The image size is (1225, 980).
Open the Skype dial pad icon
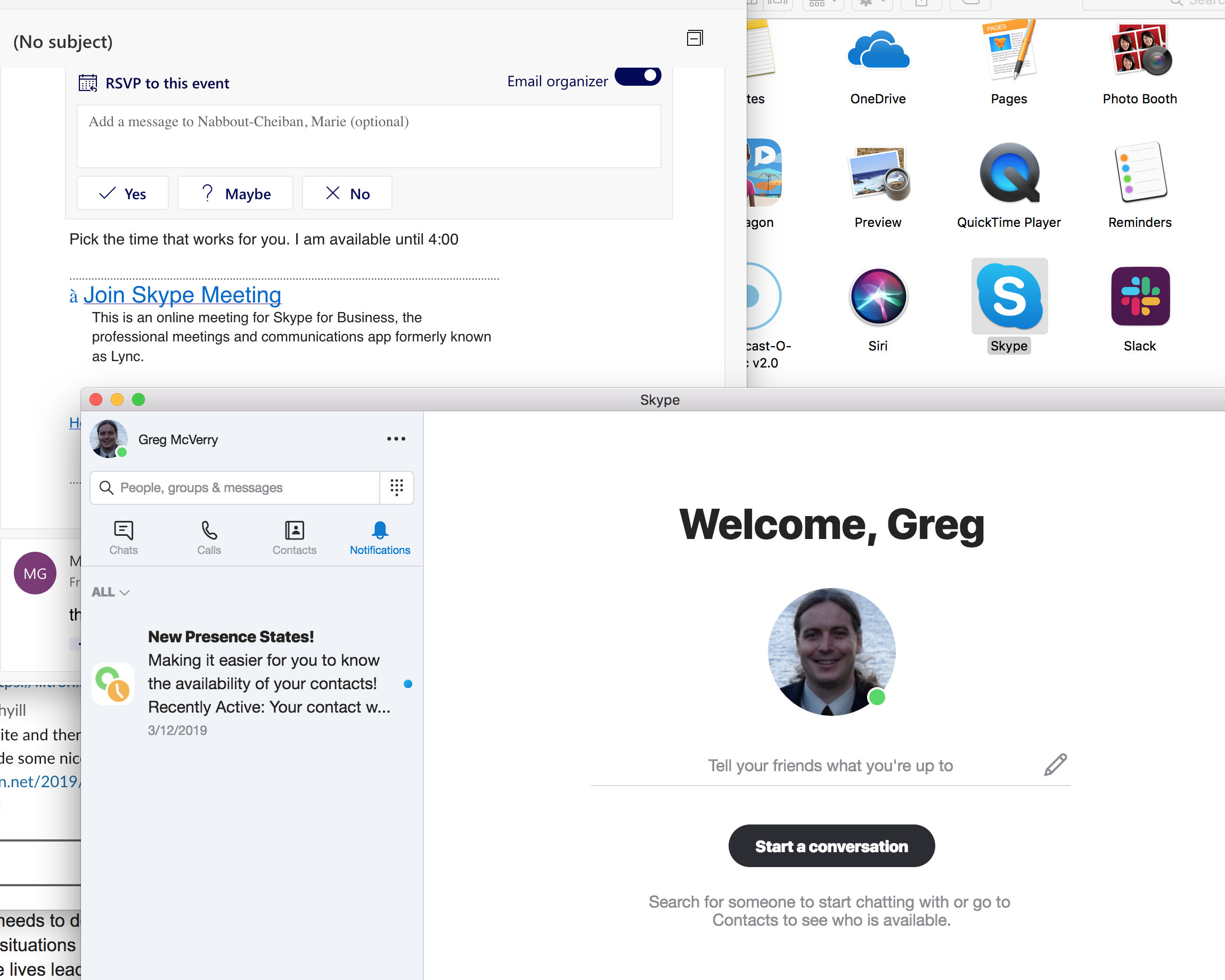(x=397, y=487)
